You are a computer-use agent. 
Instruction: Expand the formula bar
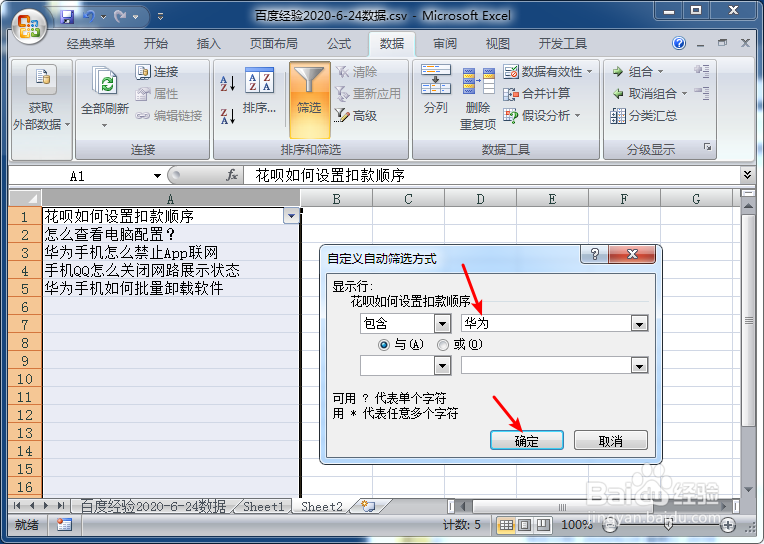coord(747,174)
